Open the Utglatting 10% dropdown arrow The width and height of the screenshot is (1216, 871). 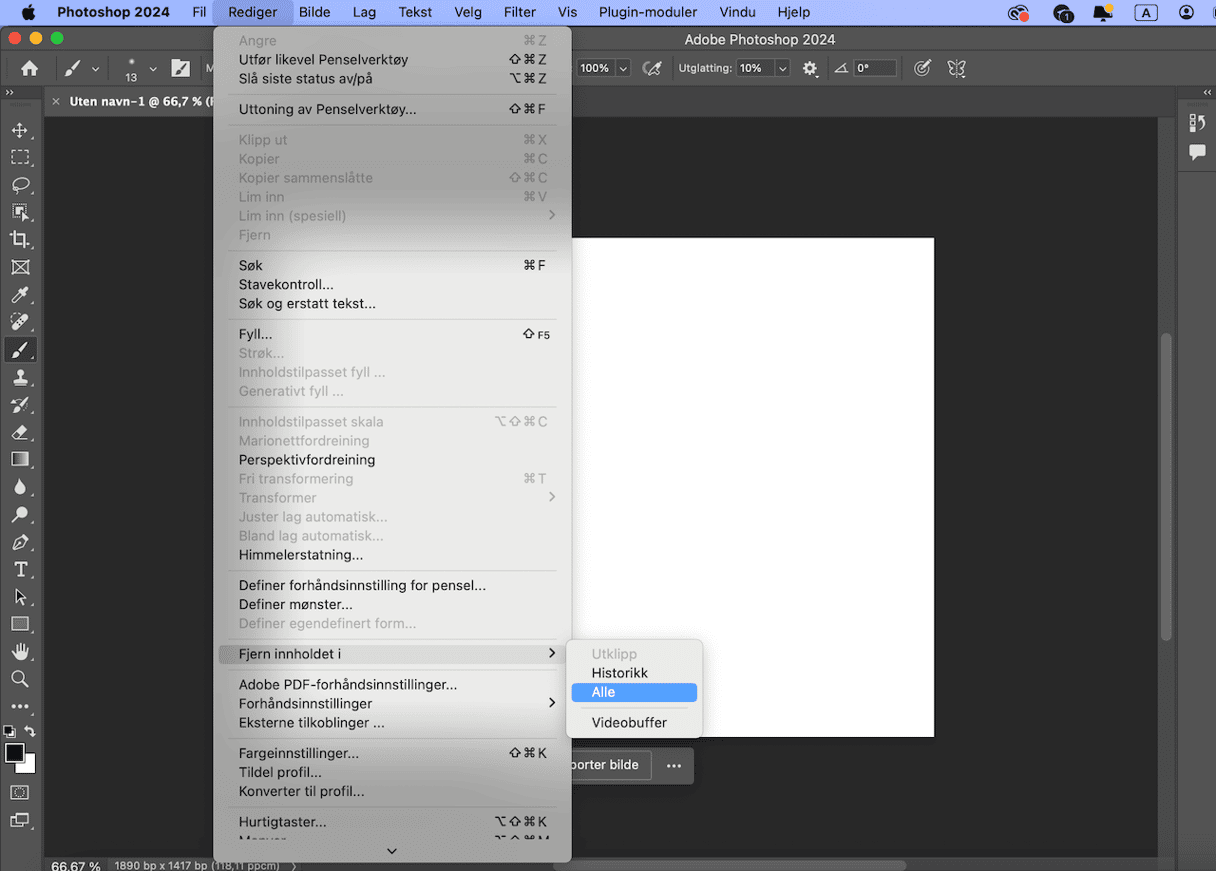(783, 68)
